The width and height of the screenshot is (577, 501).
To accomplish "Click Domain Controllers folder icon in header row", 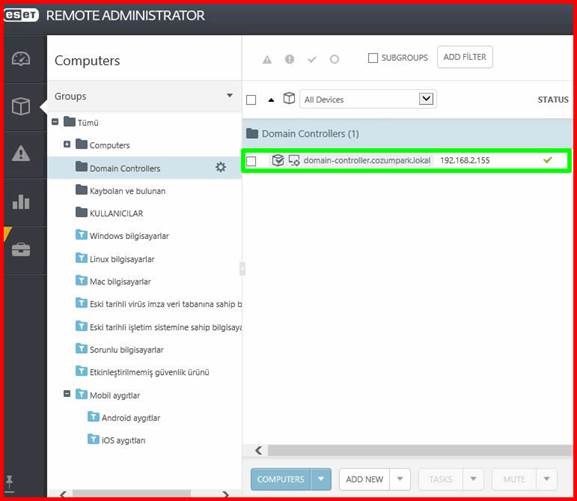I will [252, 133].
